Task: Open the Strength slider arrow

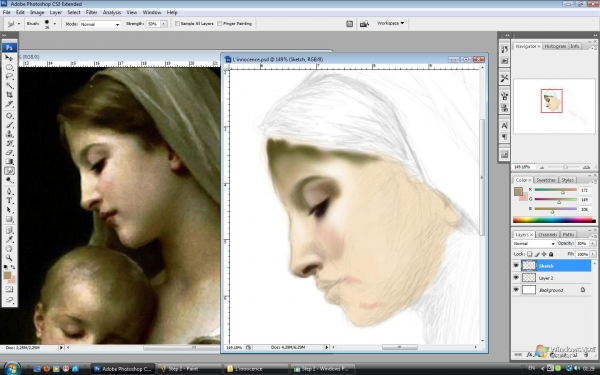Action: coord(164,24)
